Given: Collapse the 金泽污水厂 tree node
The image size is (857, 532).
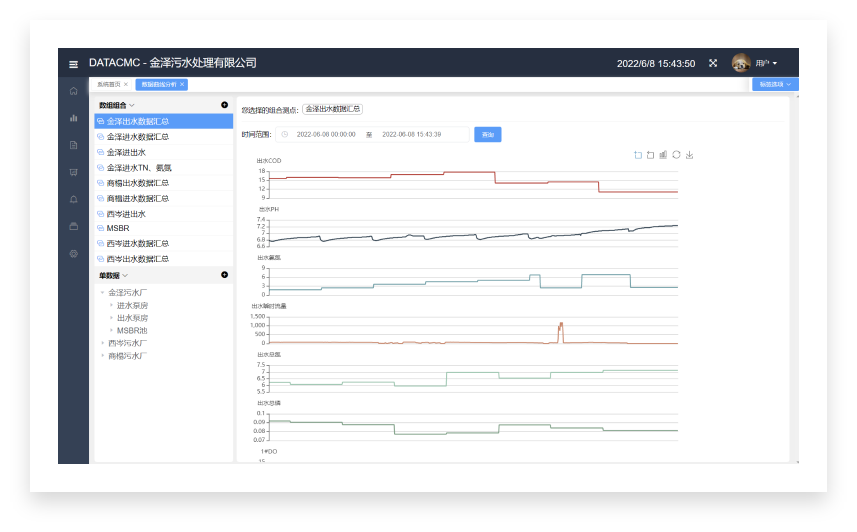Looking at the screenshot, I should point(102,293).
